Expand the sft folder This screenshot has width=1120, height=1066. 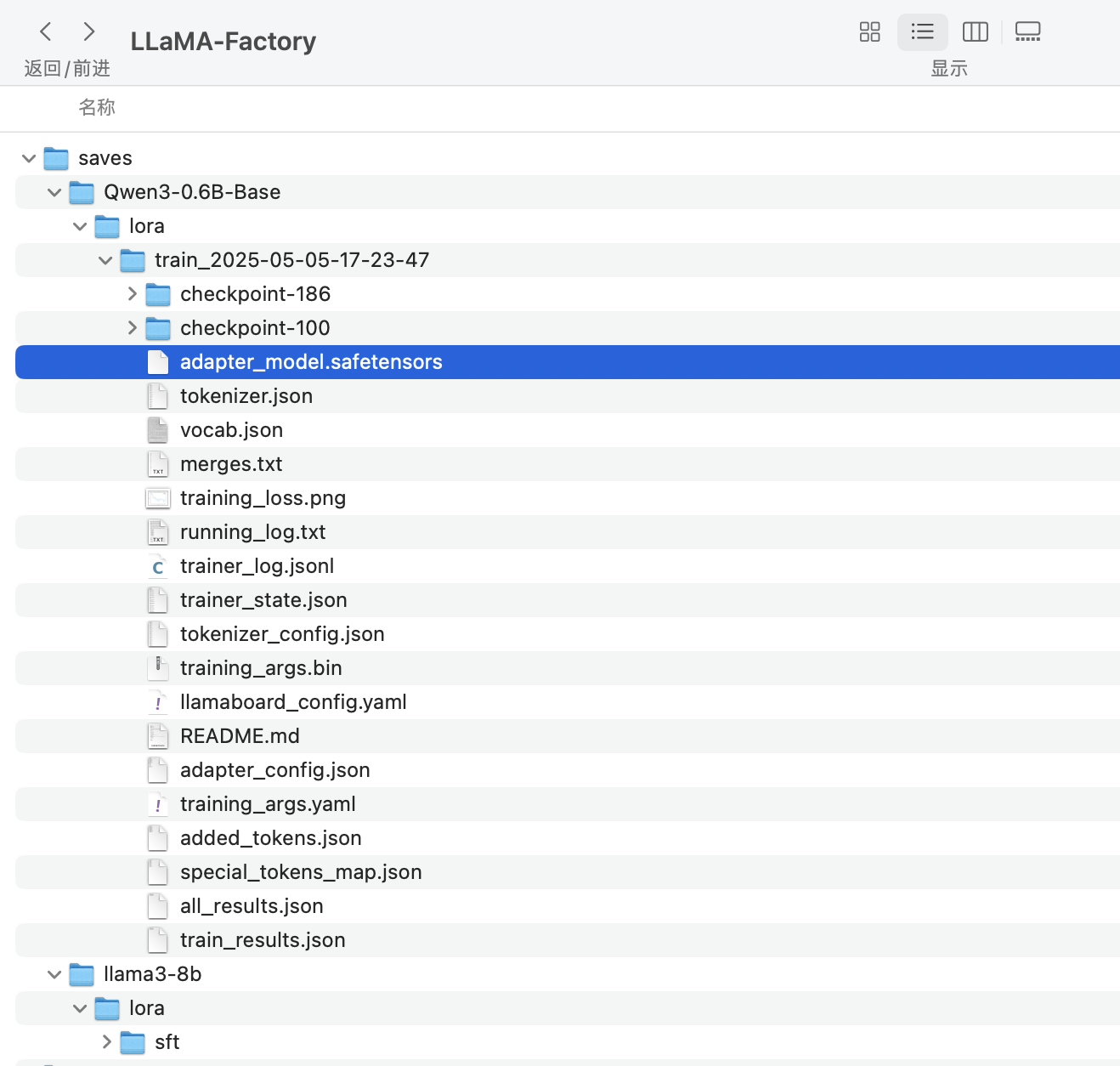click(x=106, y=1042)
